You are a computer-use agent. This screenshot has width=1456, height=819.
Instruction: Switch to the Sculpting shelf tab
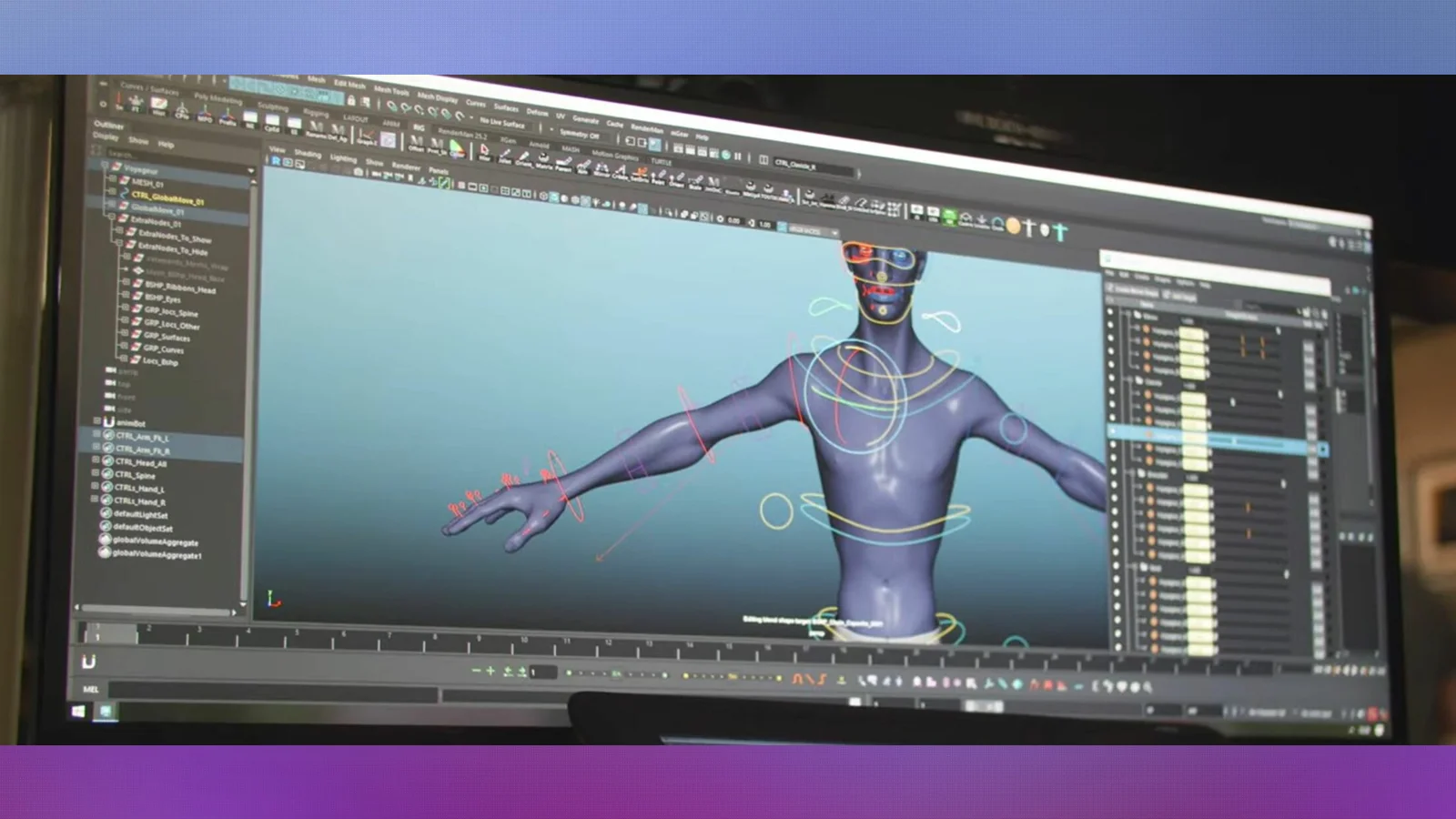(x=272, y=106)
